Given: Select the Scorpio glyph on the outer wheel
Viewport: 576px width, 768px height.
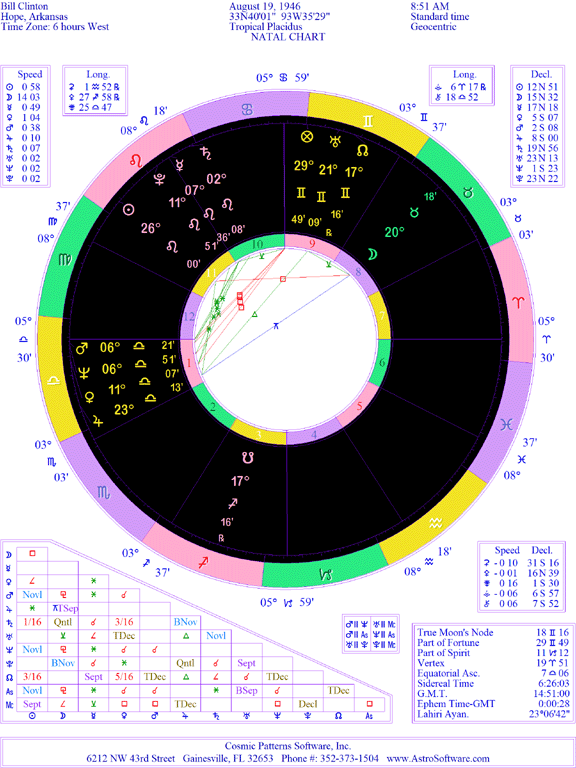Looking at the screenshot, I should (x=104, y=489).
